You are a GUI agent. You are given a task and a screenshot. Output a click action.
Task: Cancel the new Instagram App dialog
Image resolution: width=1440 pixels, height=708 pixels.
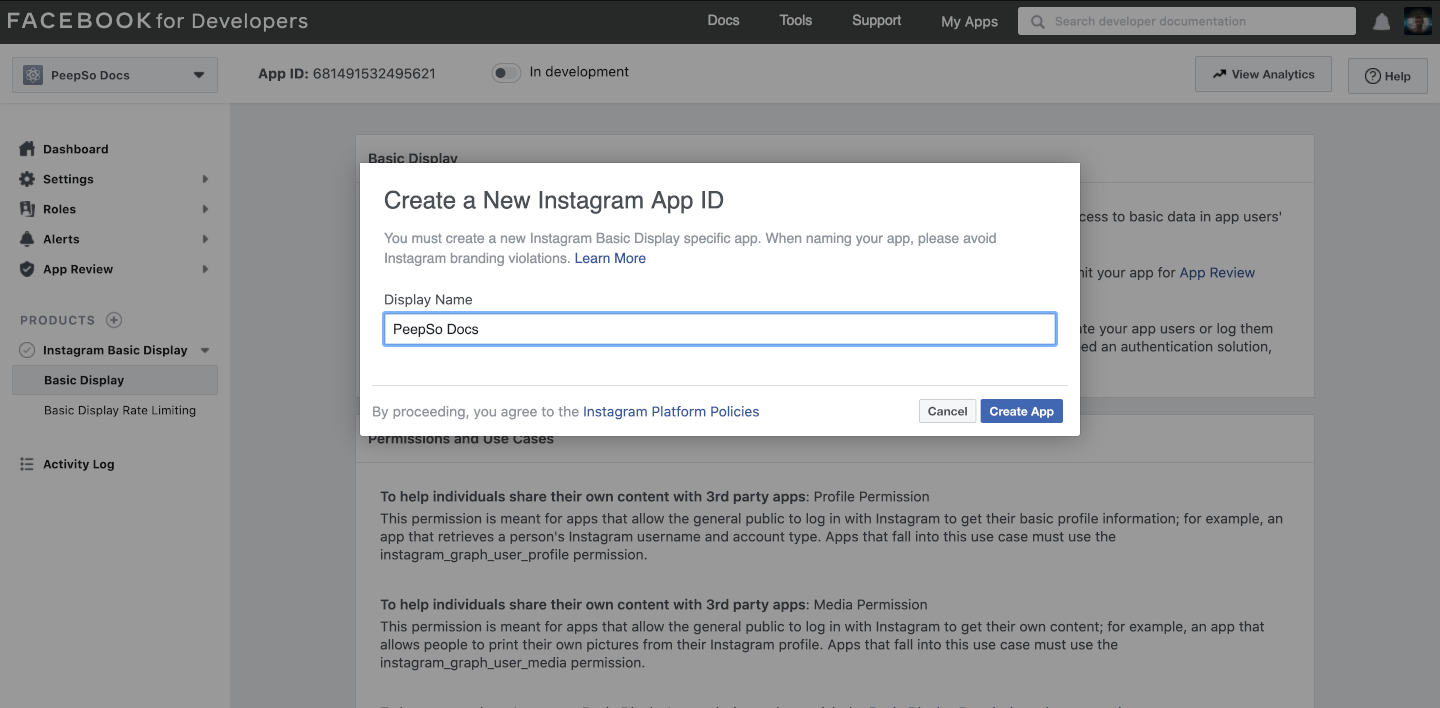tap(947, 411)
